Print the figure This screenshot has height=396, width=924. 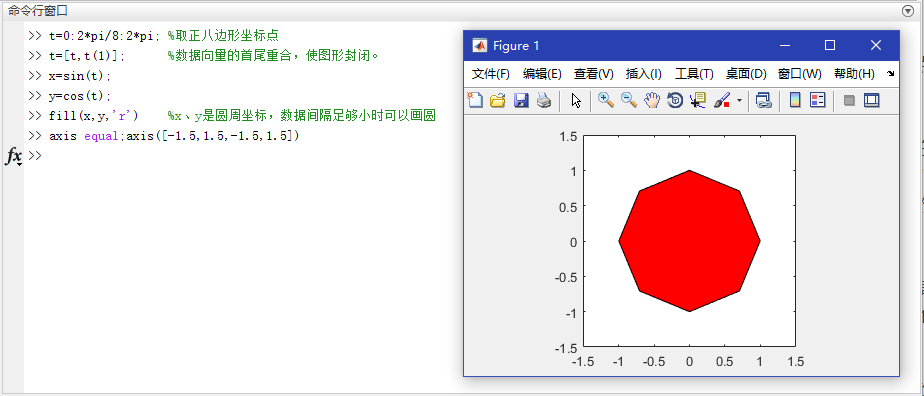click(x=543, y=100)
